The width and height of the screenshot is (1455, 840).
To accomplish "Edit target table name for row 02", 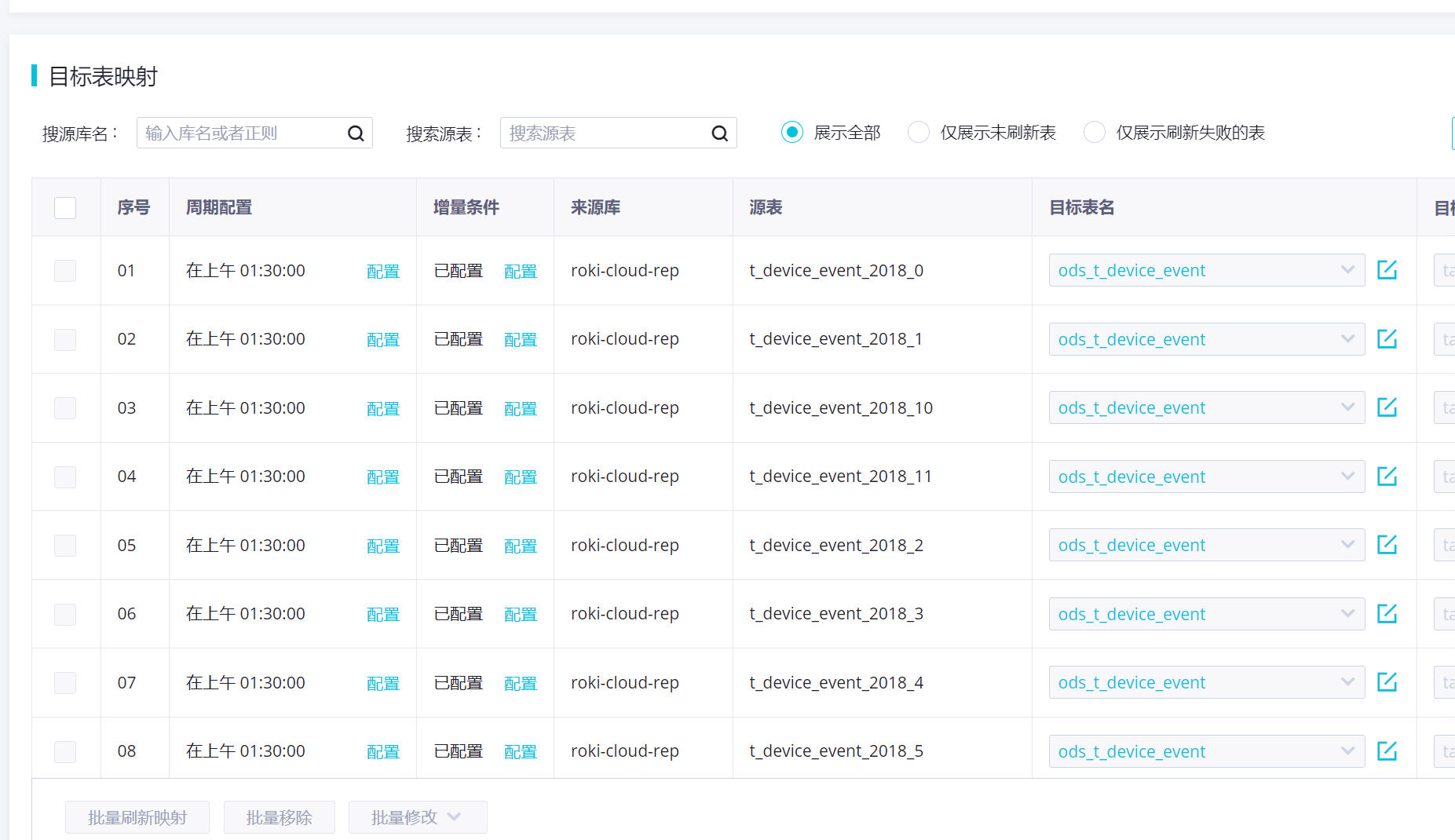I will [x=1387, y=339].
